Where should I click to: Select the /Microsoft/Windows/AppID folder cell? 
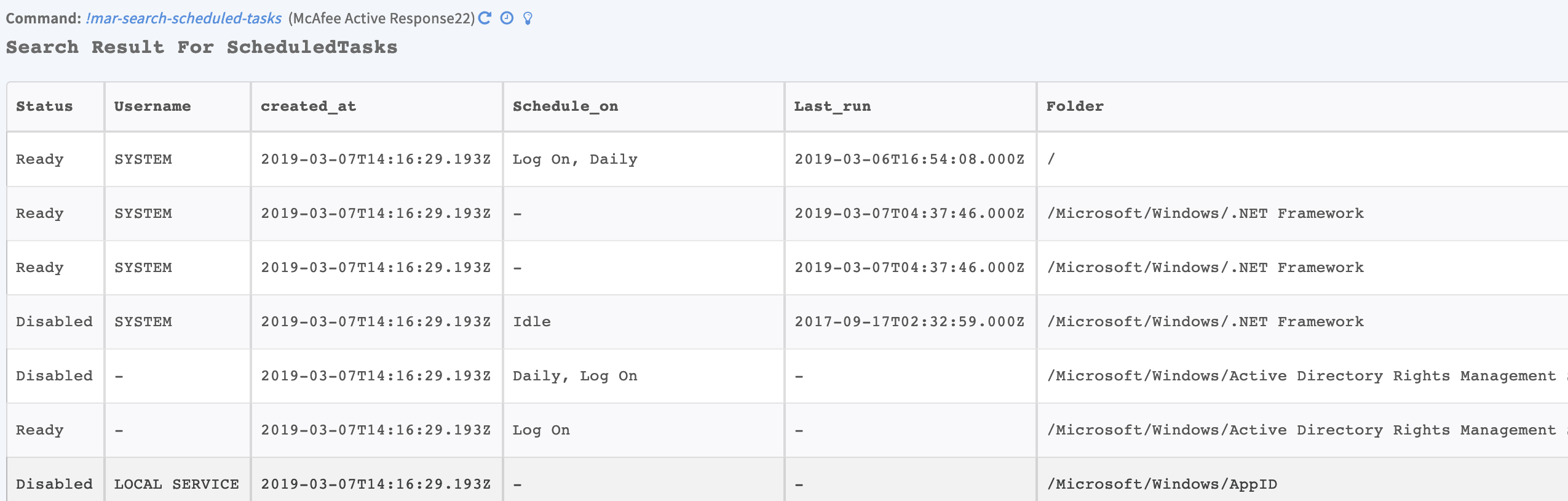coord(1162,484)
